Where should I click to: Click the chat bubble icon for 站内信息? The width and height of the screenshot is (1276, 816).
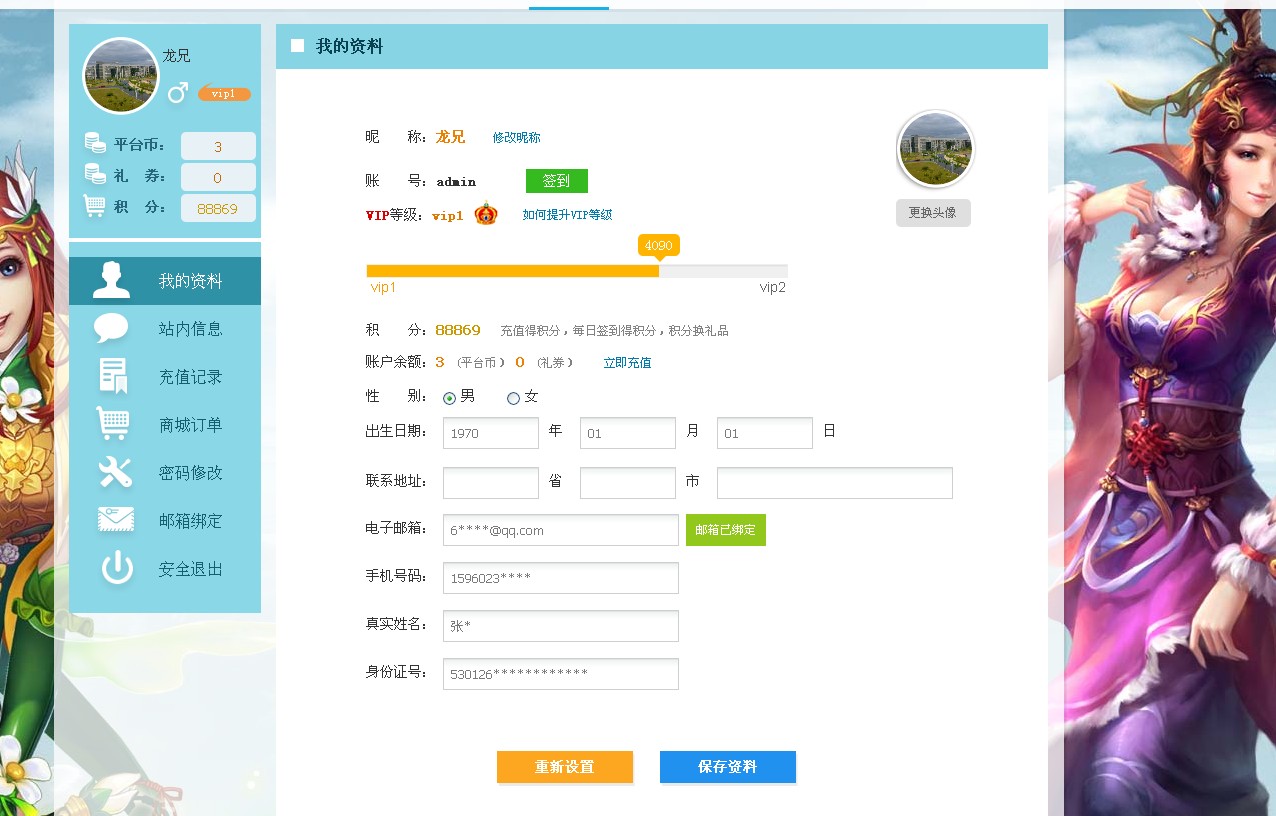coord(111,328)
